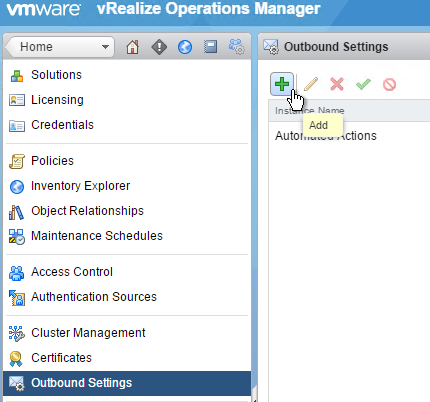Open the Administration users-gear icon
Image resolution: width=430 pixels, height=402 pixels.
coord(237,47)
